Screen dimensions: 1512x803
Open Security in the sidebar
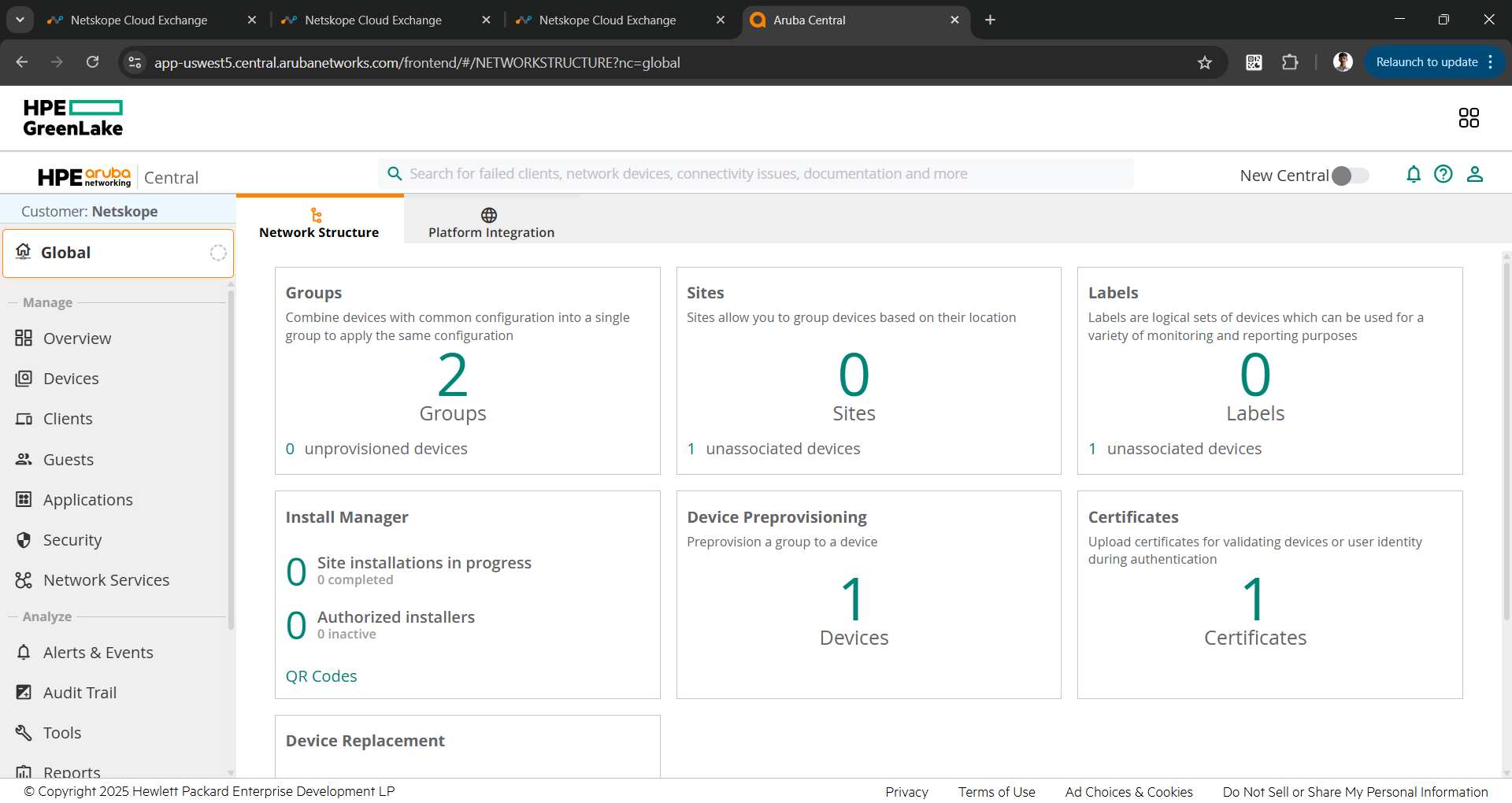(x=72, y=540)
